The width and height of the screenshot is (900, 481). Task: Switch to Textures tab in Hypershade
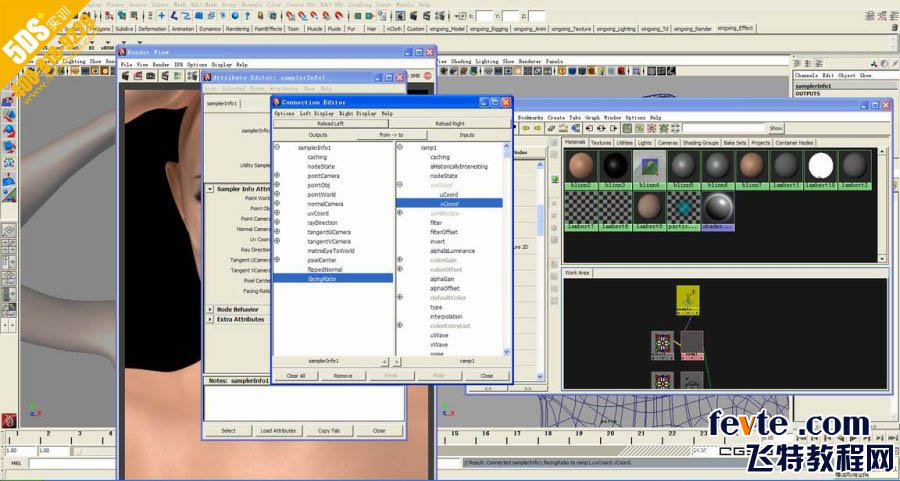click(601, 142)
